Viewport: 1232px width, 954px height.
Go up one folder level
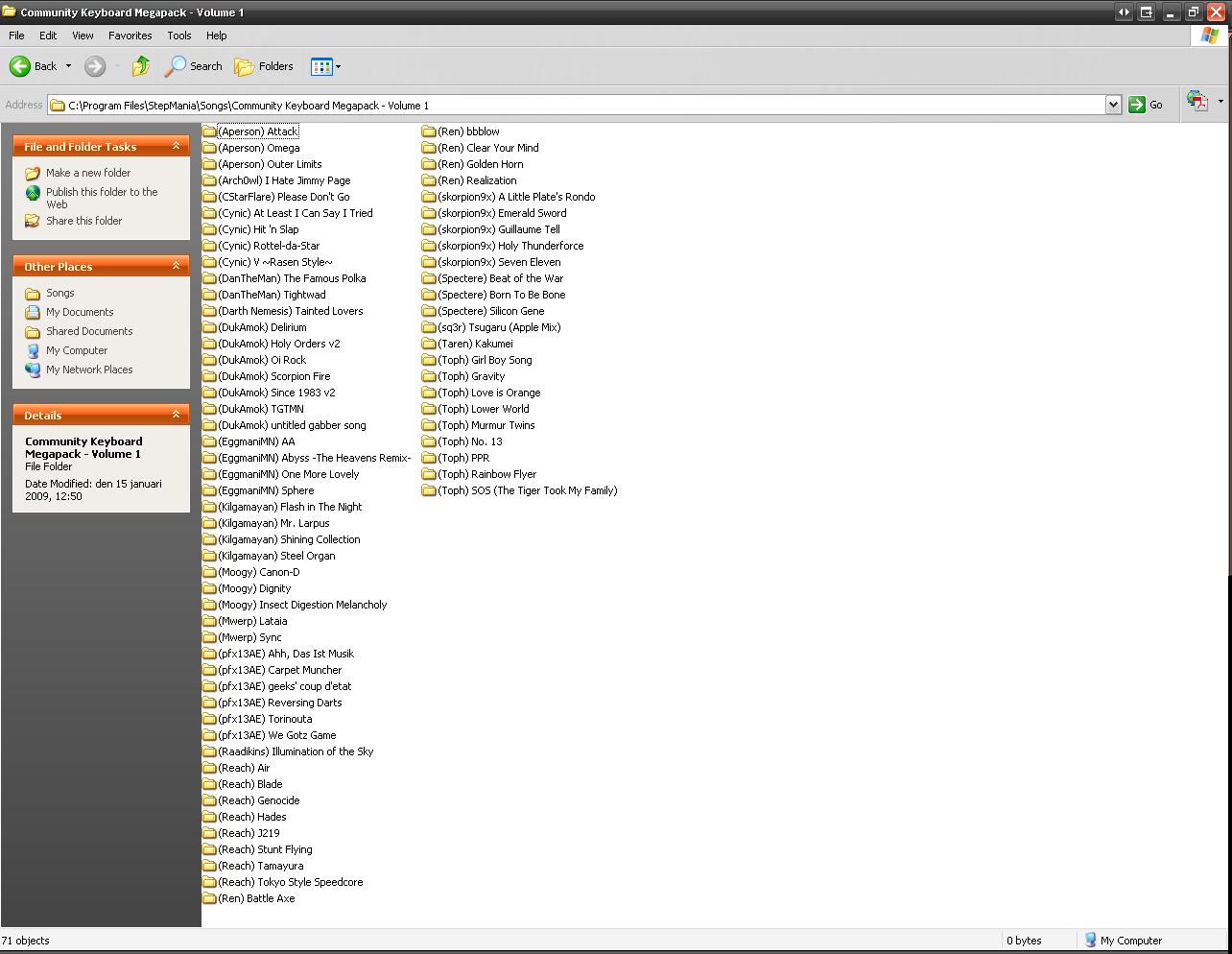pos(141,66)
